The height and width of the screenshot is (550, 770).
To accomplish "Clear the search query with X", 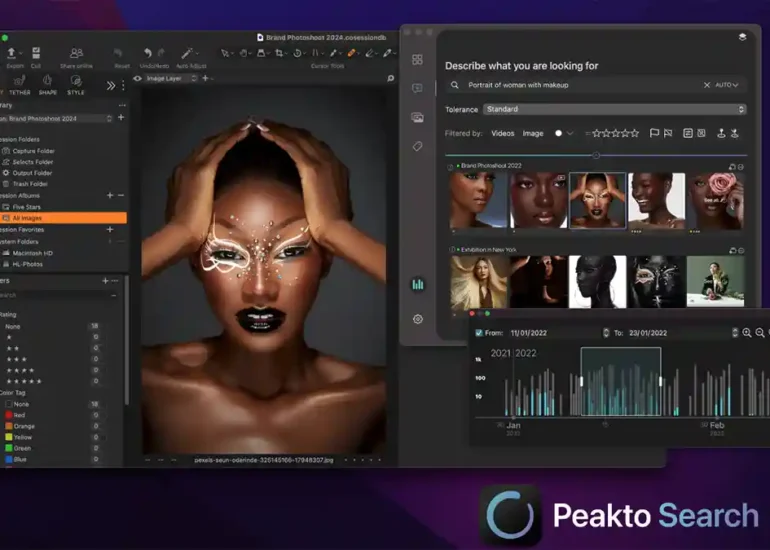I will click(x=707, y=85).
